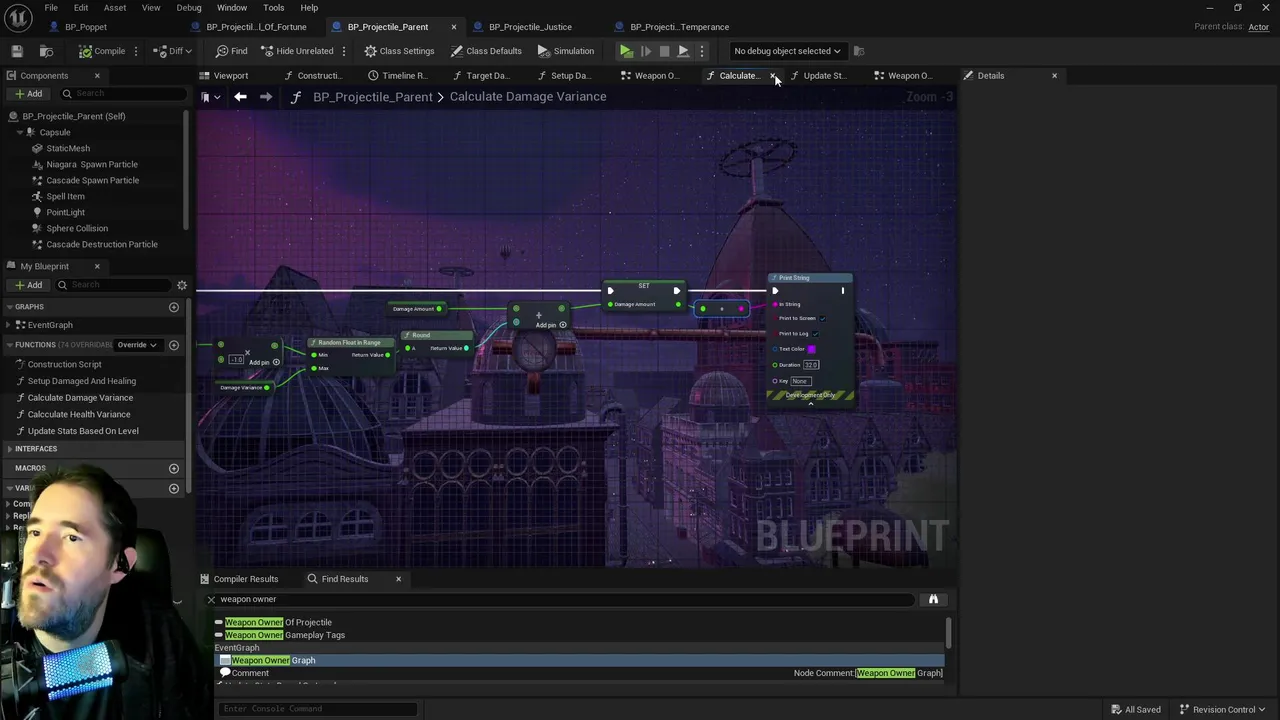The image size is (1280, 720).
Task: Open the function Override dropdown
Action: [x=137, y=345]
